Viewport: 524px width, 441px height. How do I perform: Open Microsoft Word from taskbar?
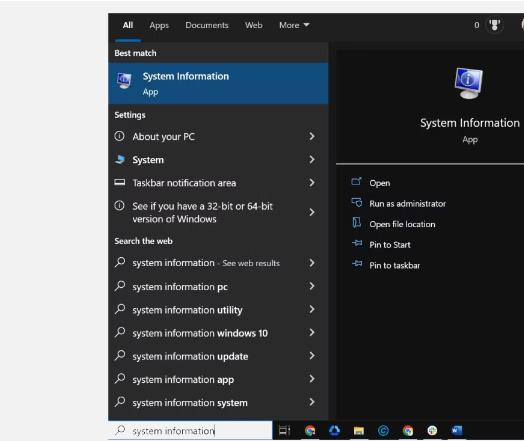pos(456,431)
